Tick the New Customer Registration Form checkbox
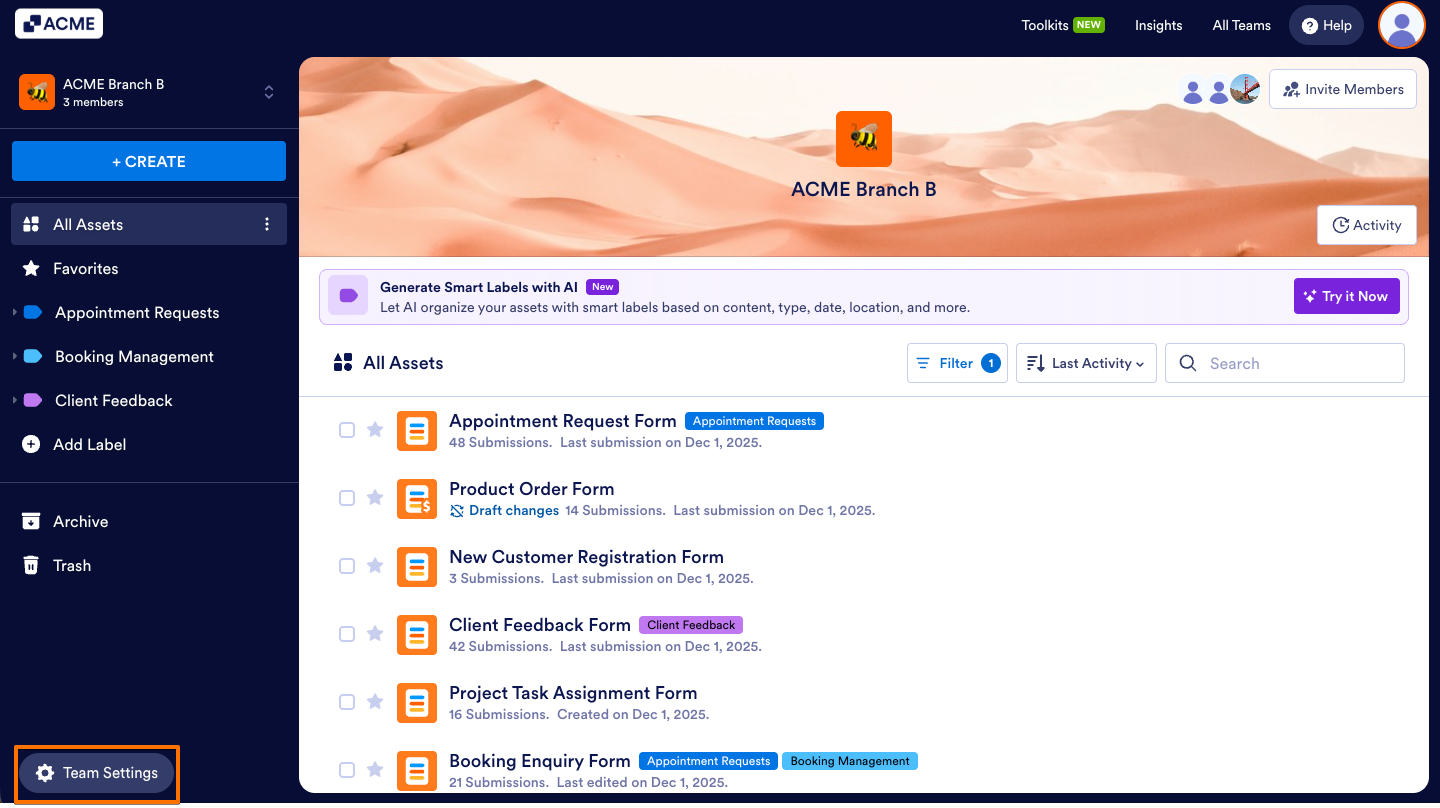The height and width of the screenshot is (808, 1440). point(347,566)
